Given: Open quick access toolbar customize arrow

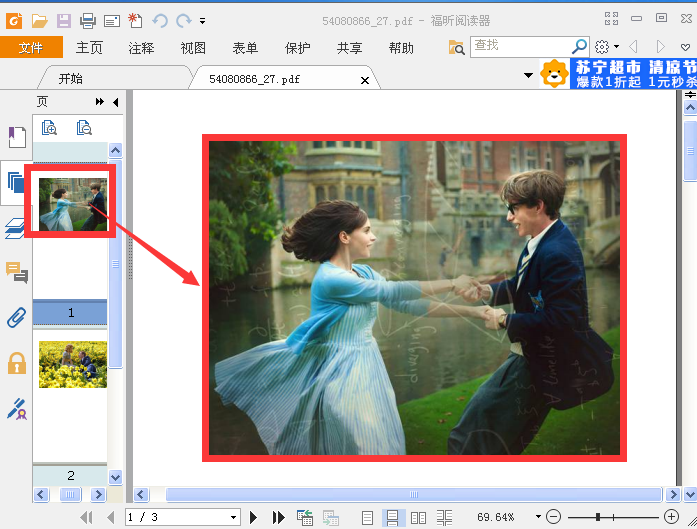Looking at the screenshot, I should (203, 21).
